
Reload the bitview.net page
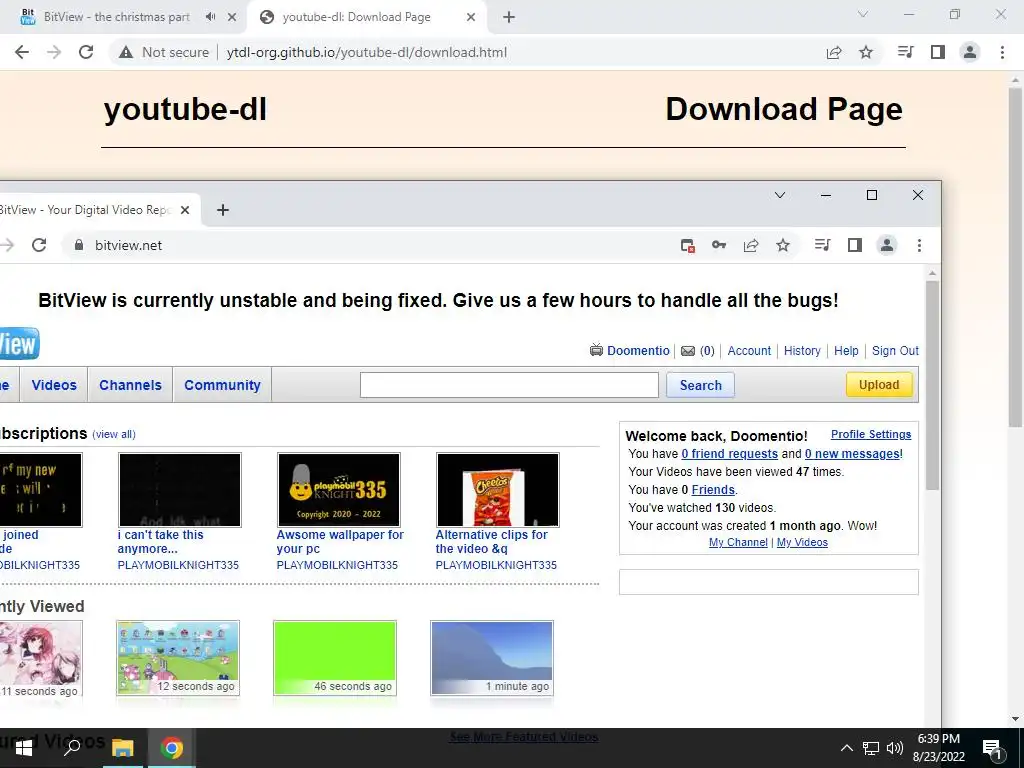click(x=39, y=245)
